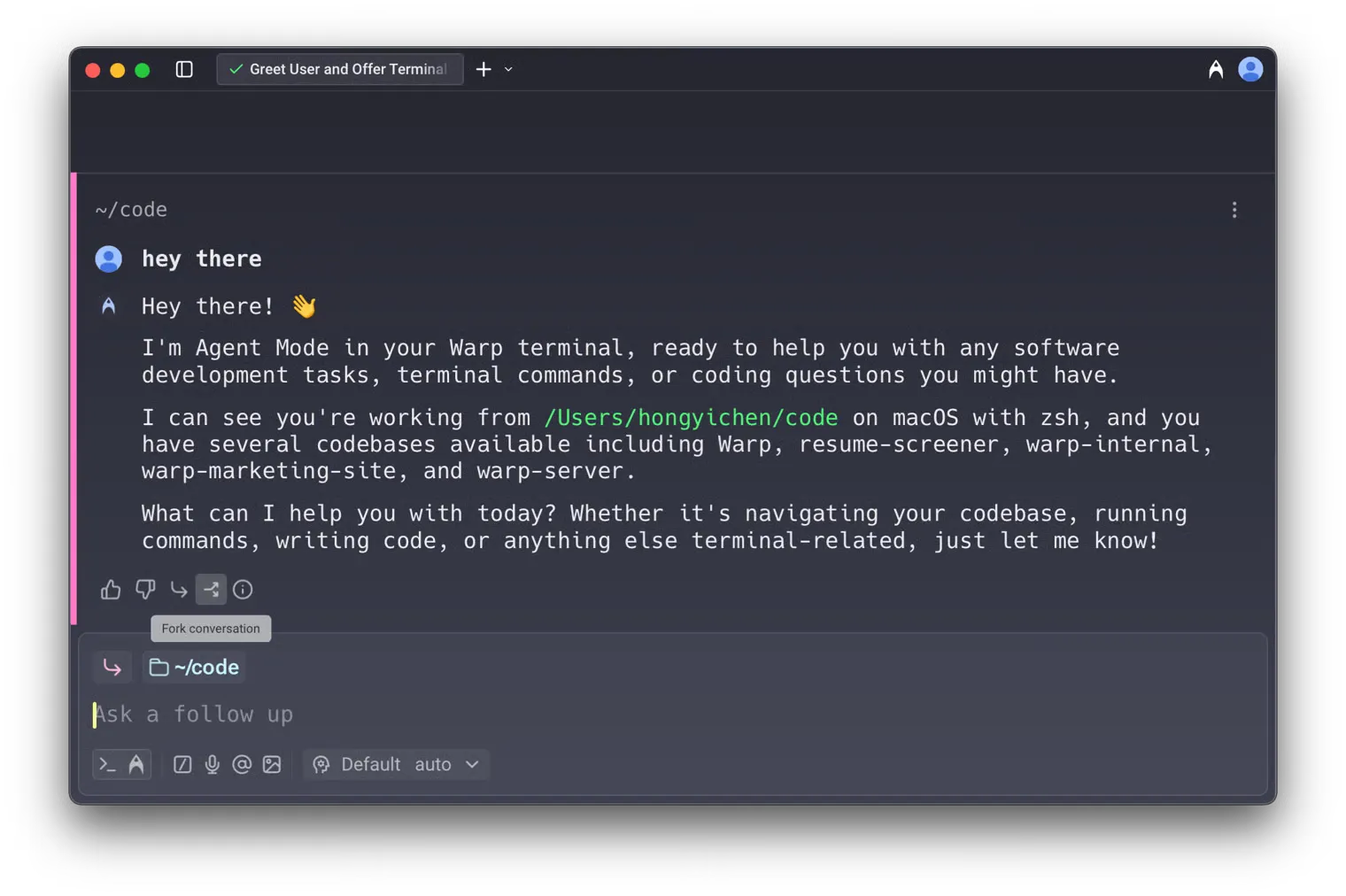The width and height of the screenshot is (1346, 896).
Task: Open the Default auto model selector dropdown
Action: click(x=395, y=764)
